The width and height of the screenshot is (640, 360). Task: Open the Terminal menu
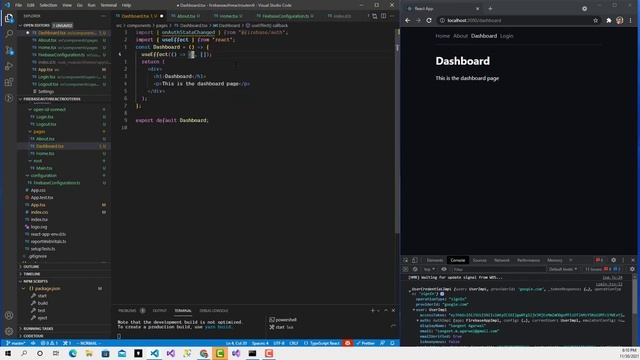click(x=109, y=5)
